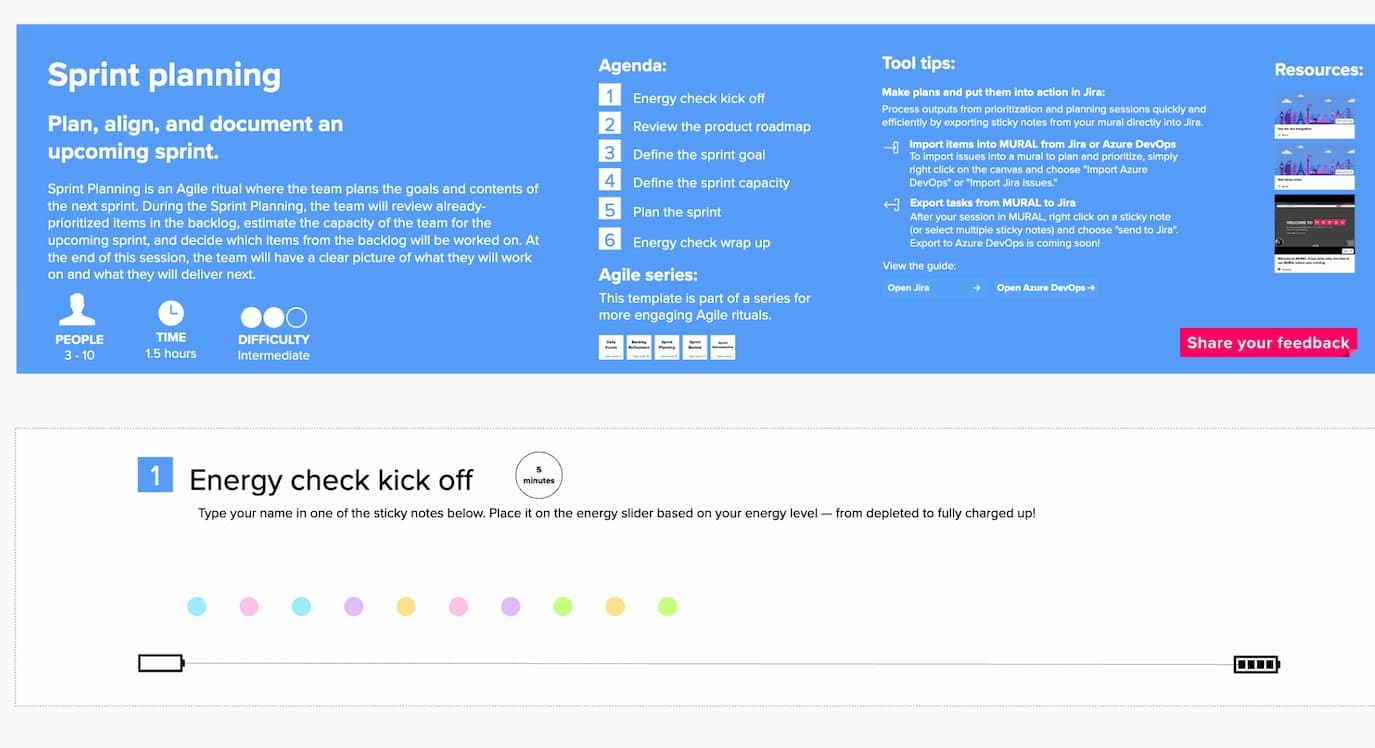Click the People icon showing group size
The width and height of the screenshot is (1375, 748).
(79, 310)
